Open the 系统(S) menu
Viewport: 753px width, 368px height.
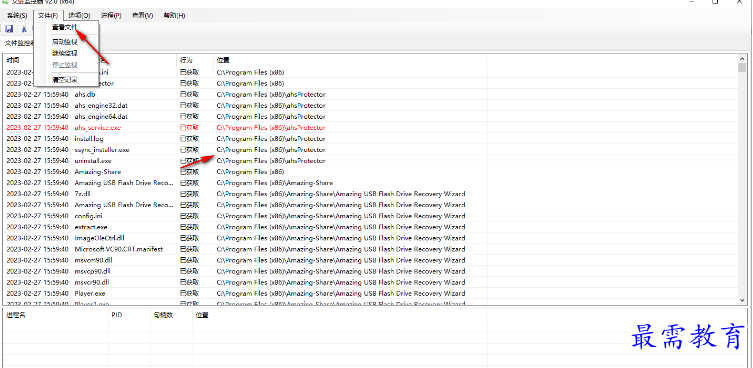click(x=17, y=15)
